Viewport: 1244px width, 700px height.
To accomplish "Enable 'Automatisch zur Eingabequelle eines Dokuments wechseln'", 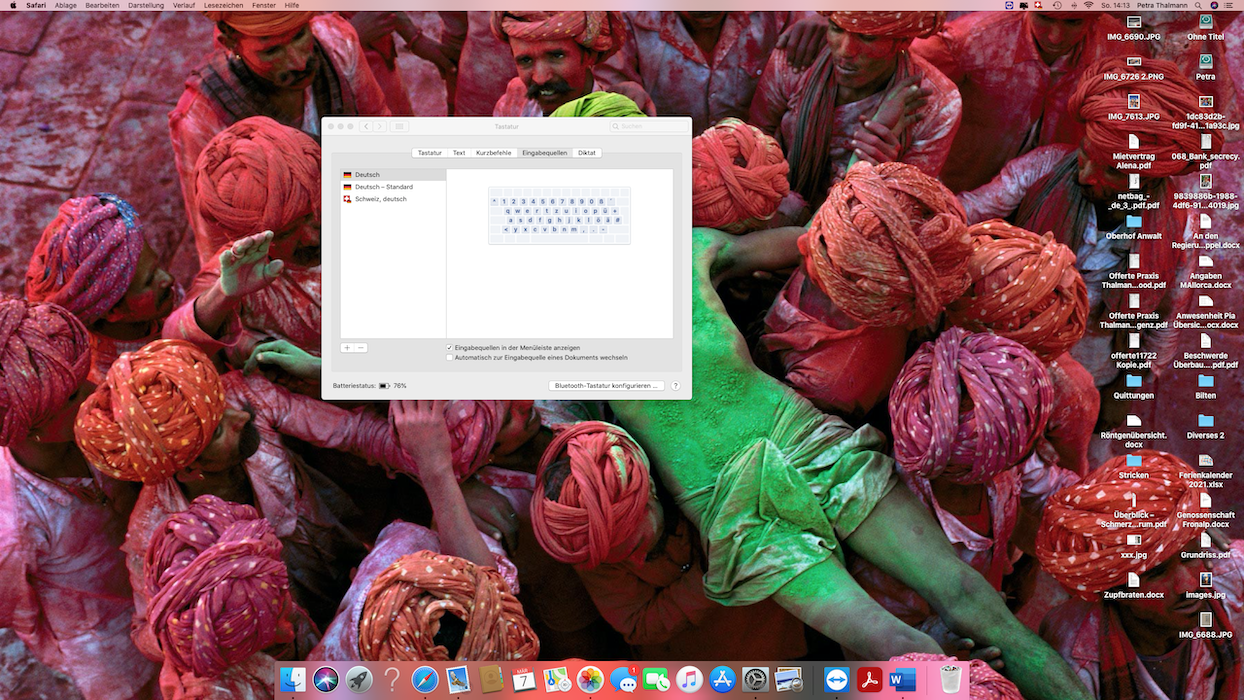I will 450,357.
